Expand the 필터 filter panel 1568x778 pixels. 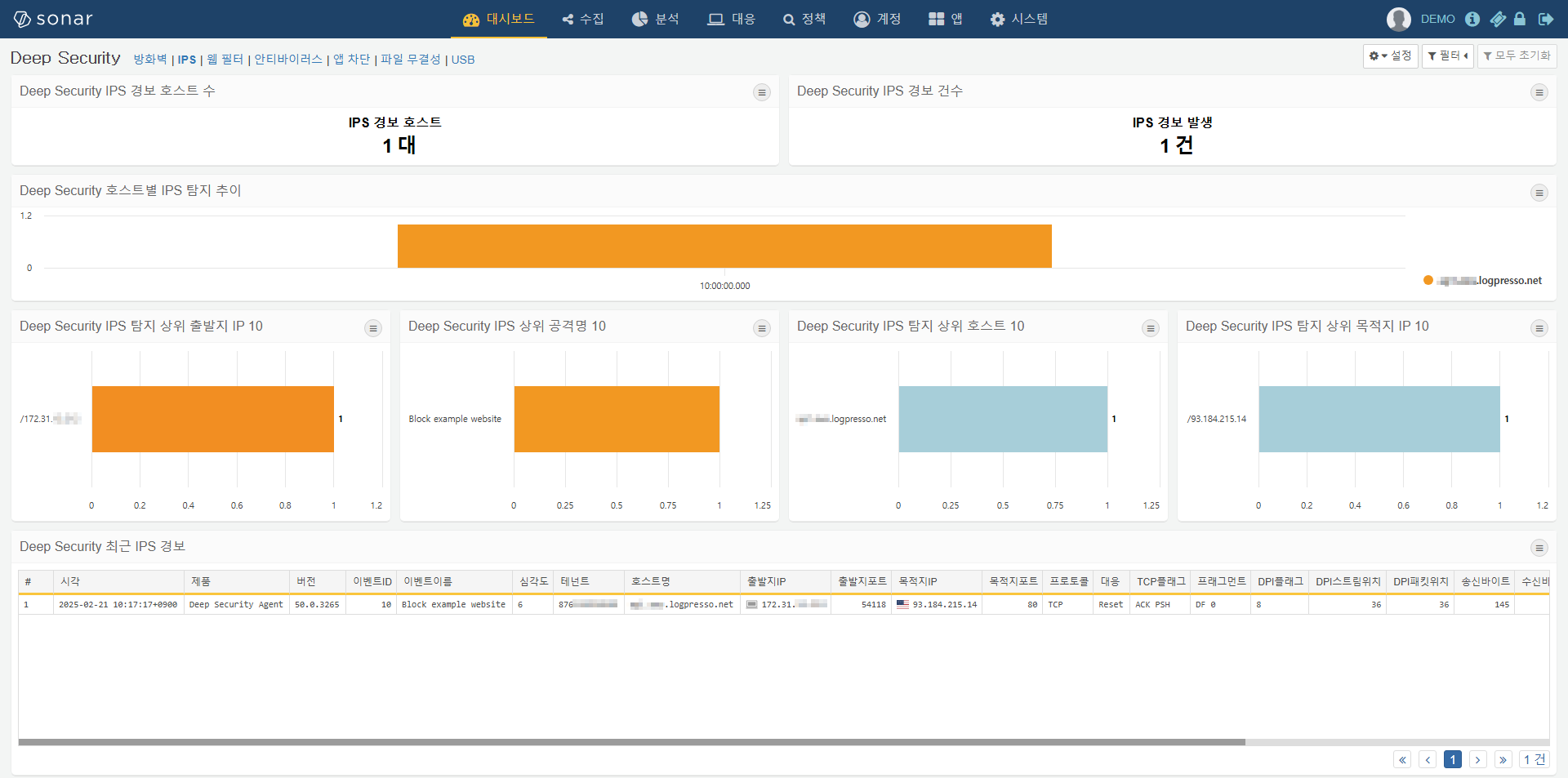pyautogui.click(x=1447, y=56)
